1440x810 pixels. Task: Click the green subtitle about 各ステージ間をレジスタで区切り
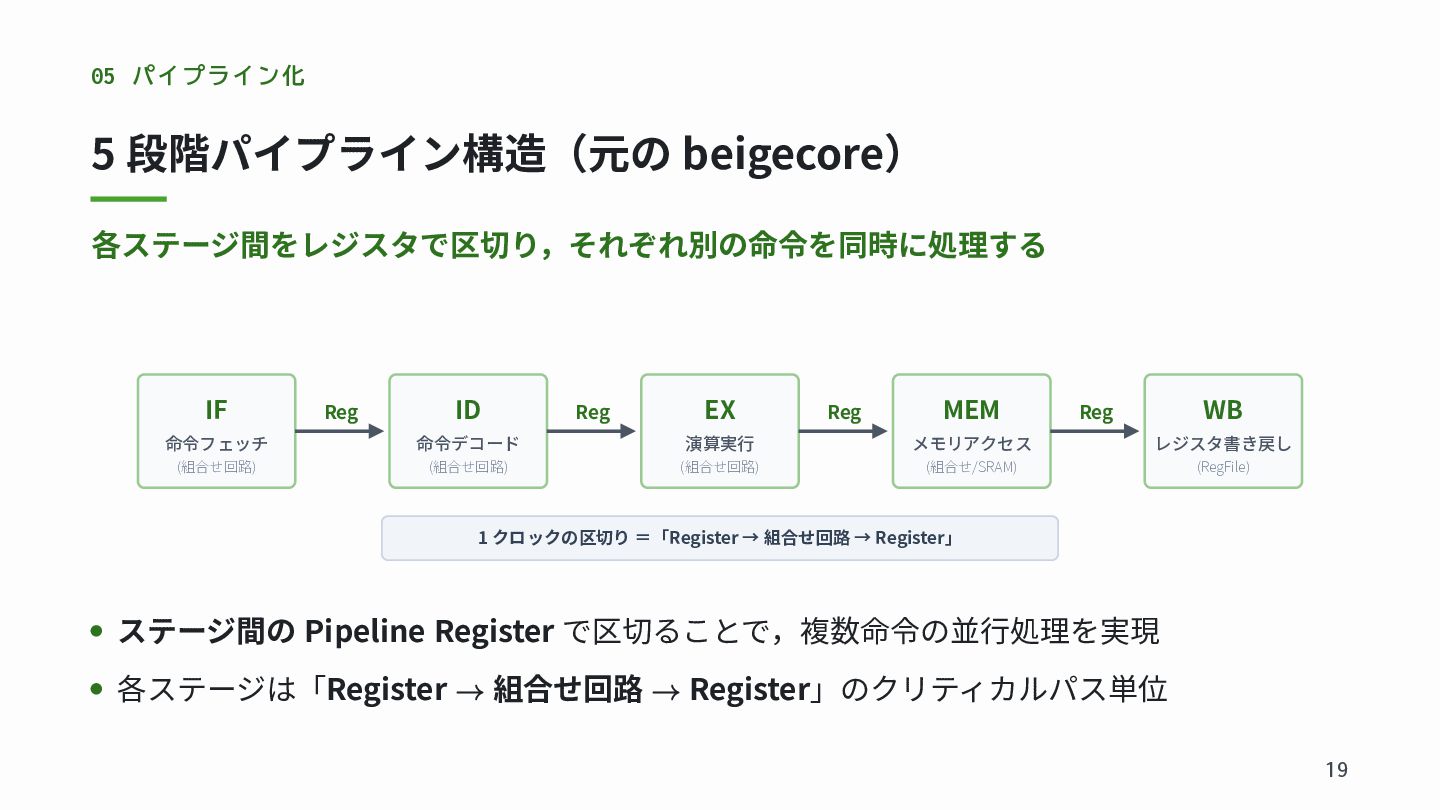click(x=568, y=245)
